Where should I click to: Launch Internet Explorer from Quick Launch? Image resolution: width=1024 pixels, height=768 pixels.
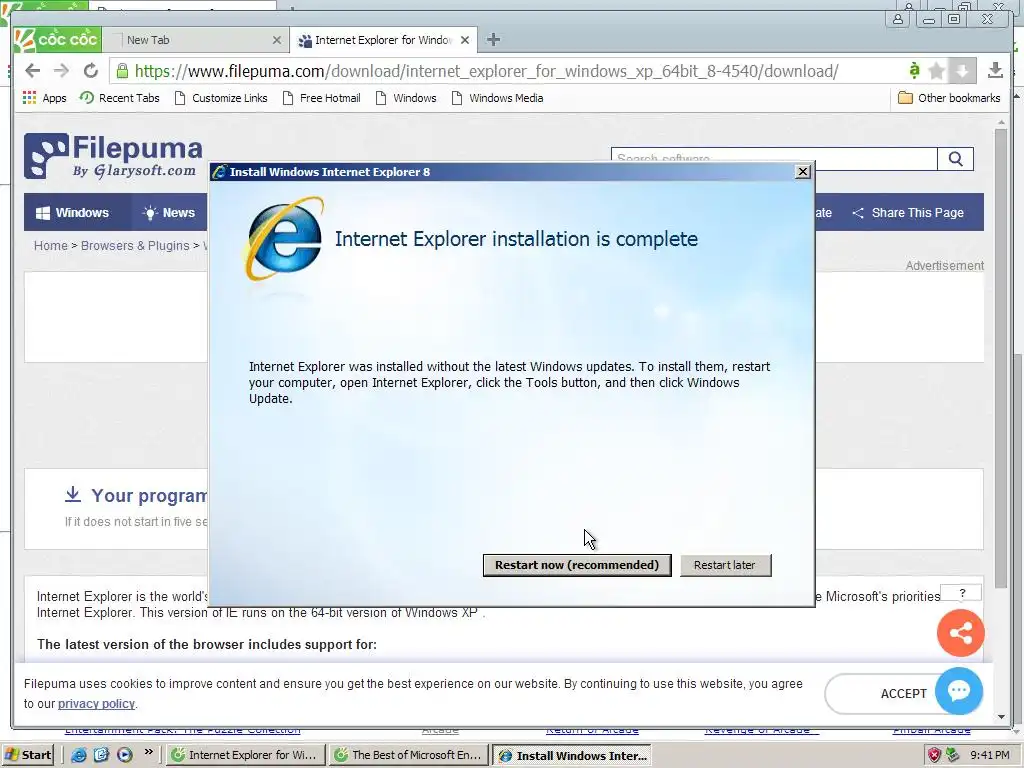78,755
